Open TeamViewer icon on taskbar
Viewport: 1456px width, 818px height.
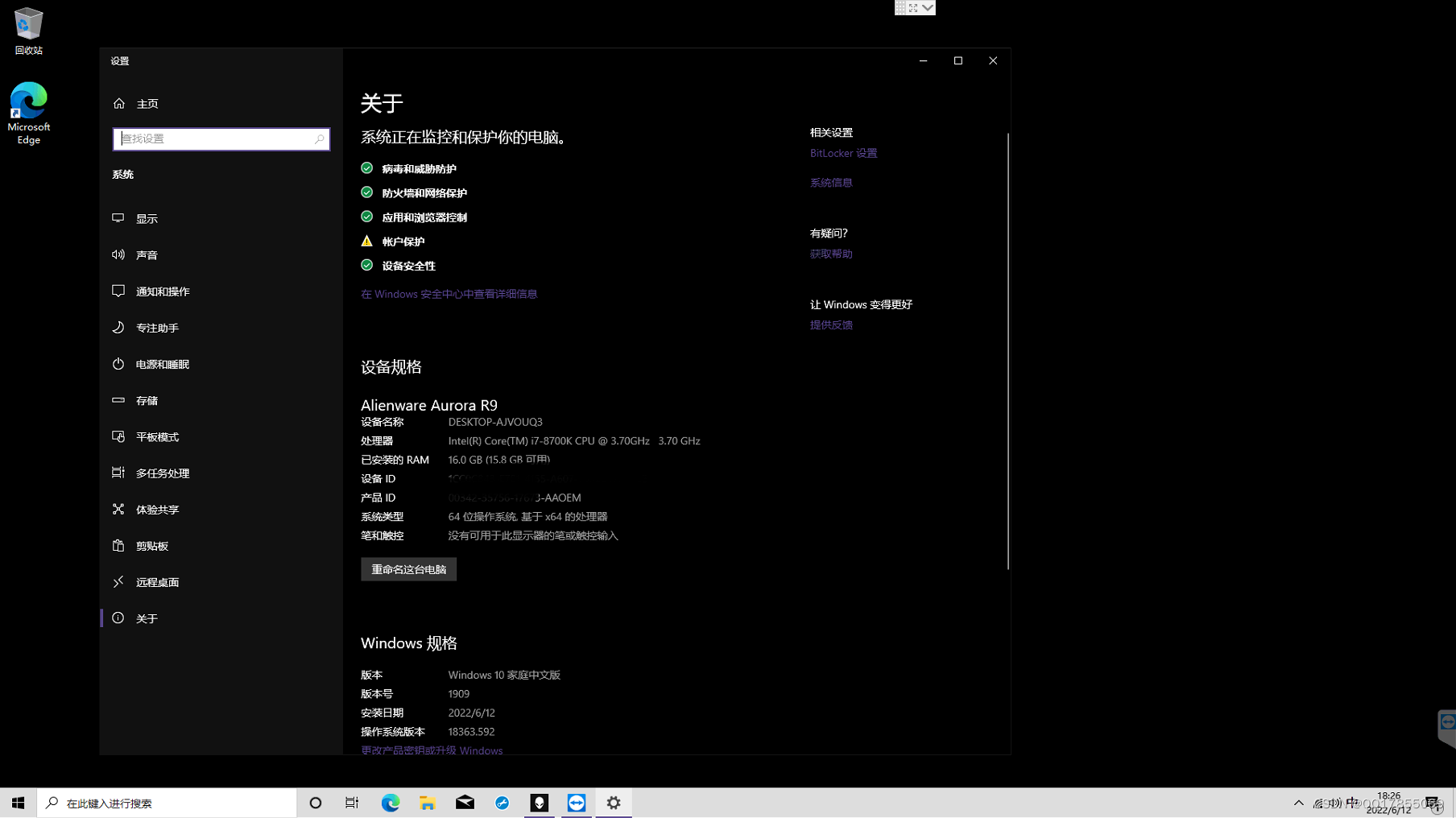577,803
